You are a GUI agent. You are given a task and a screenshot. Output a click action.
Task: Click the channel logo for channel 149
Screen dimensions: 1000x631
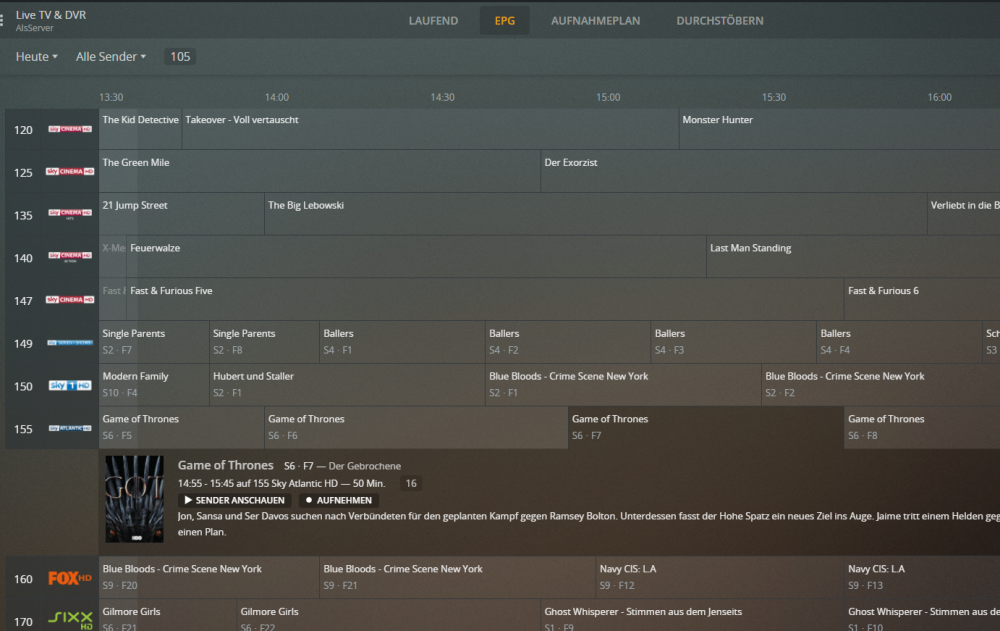70,343
